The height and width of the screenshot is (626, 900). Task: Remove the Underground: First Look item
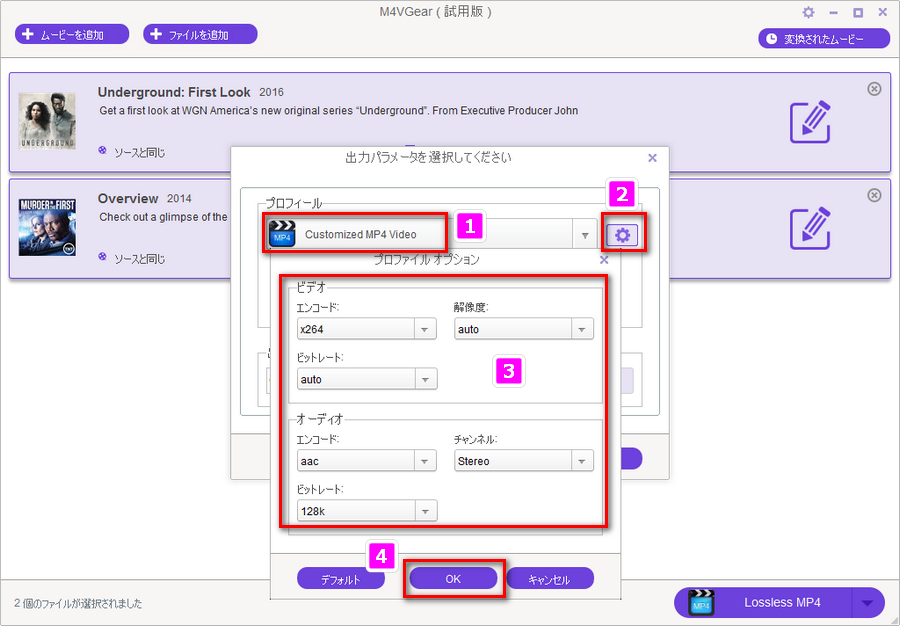click(874, 88)
